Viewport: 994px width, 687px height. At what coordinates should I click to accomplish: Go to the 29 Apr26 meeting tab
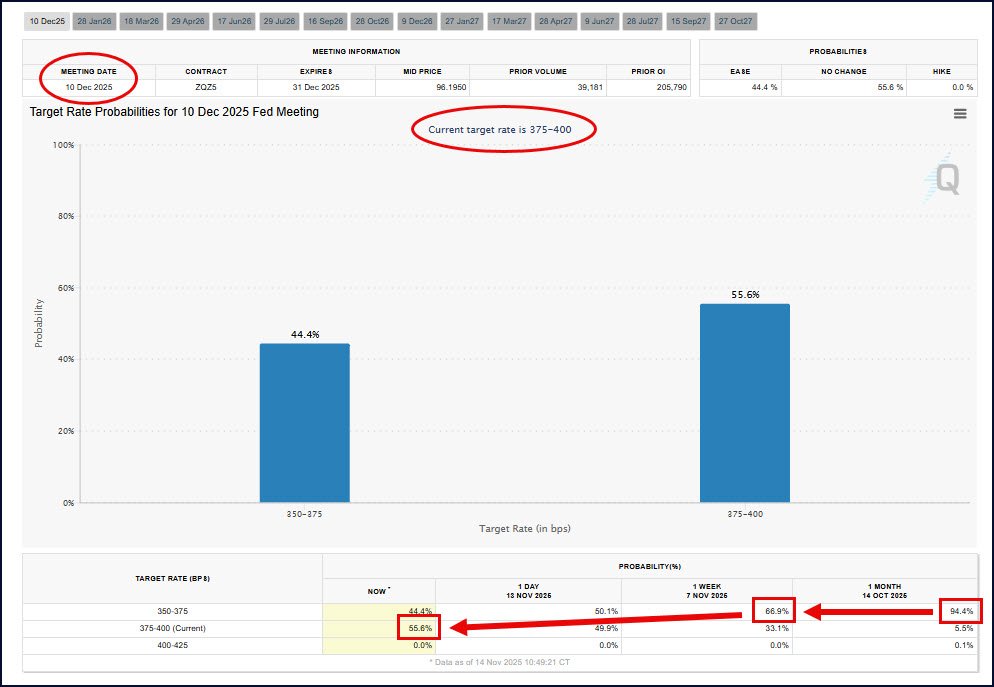188,21
